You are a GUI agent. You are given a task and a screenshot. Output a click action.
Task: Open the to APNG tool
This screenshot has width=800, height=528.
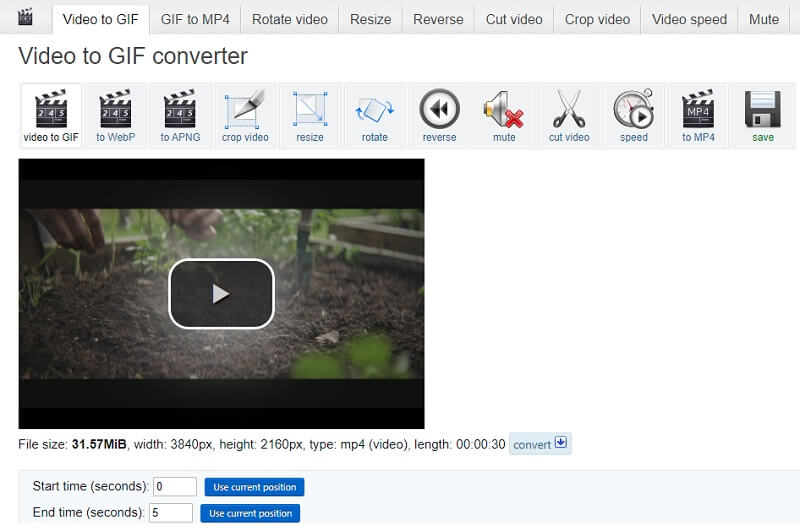179,115
